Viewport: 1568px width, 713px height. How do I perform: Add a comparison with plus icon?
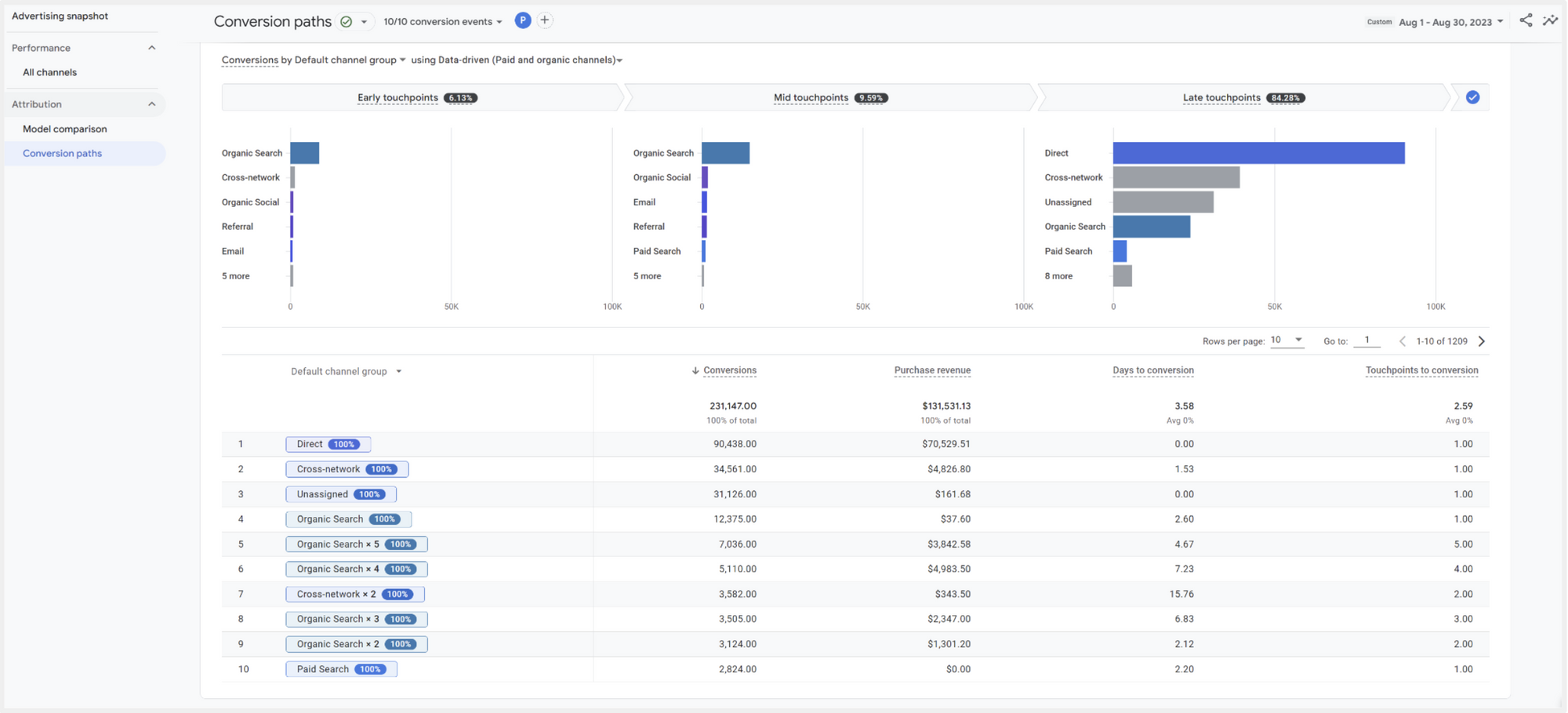pyautogui.click(x=545, y=21)
